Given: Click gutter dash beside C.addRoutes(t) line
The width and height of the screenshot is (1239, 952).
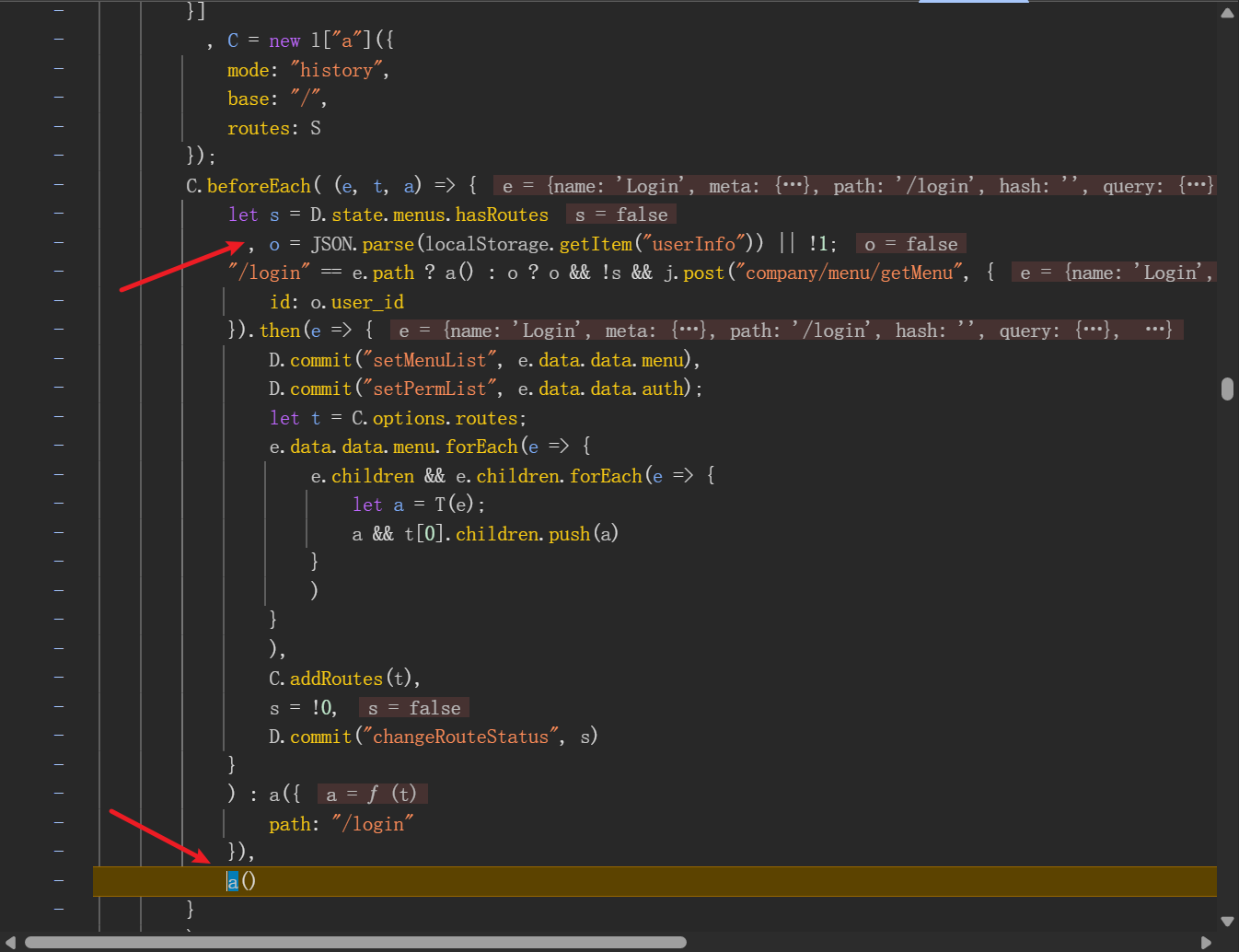Looking at the screenshot, I should (x=59, y=678).
